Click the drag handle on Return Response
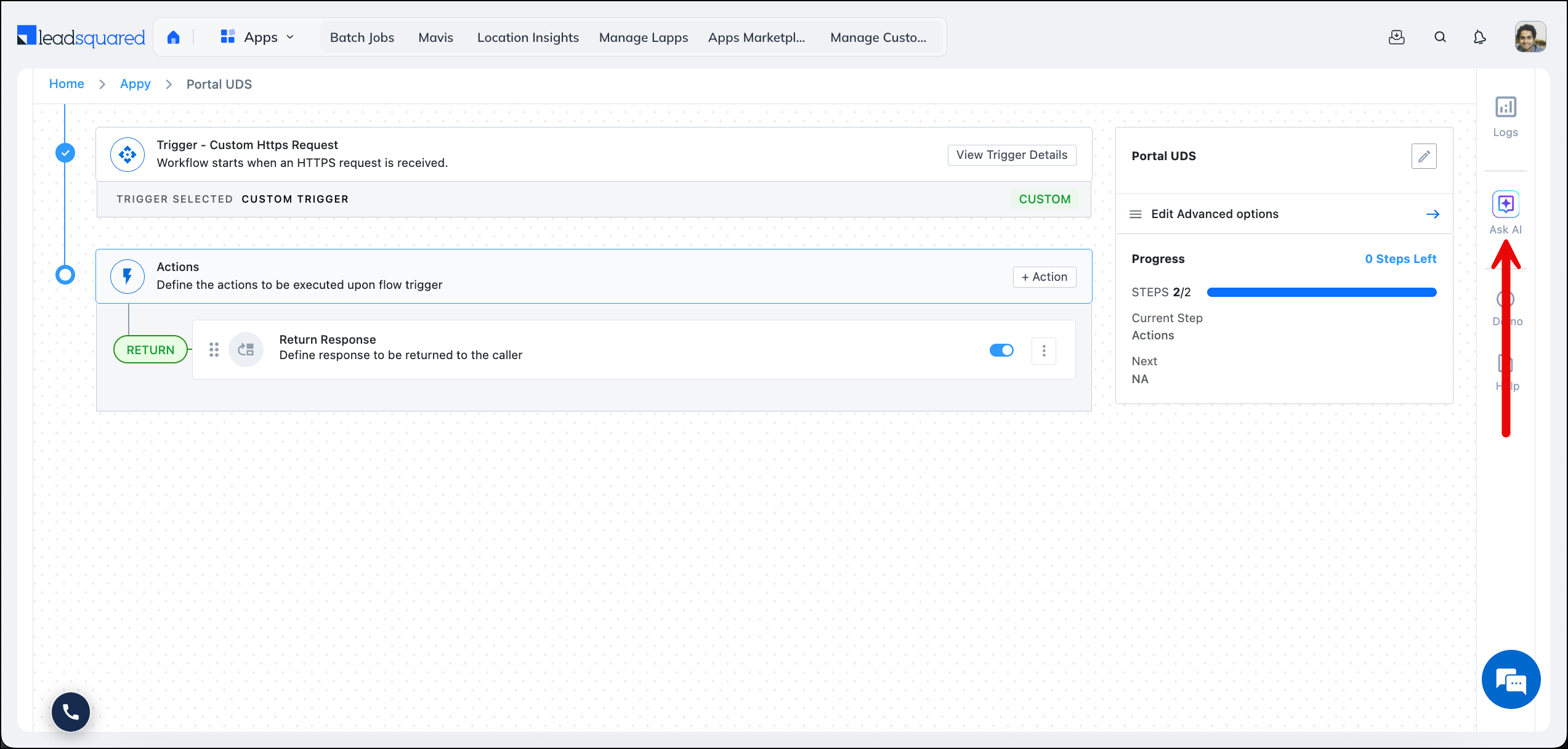 [214, 350]
